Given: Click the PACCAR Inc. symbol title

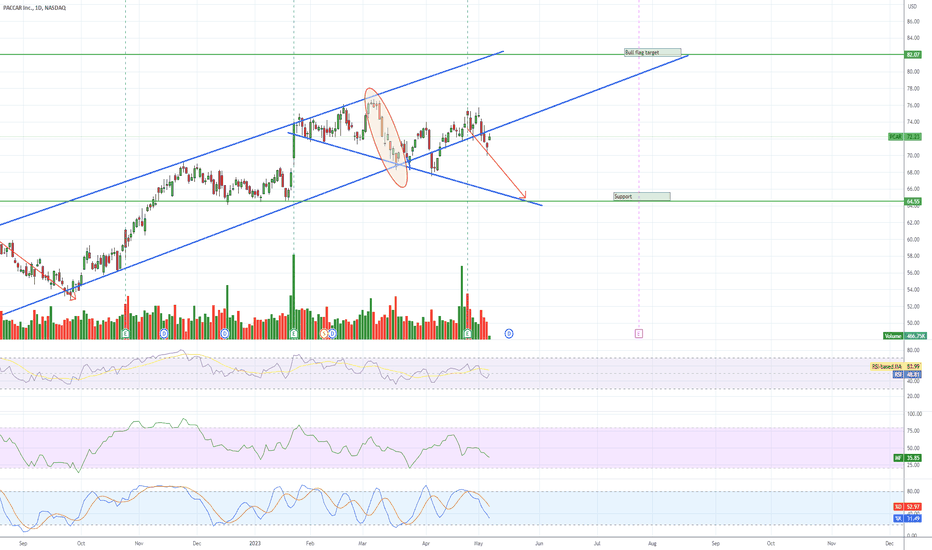Looking at the screenshot, I should 34,8.
